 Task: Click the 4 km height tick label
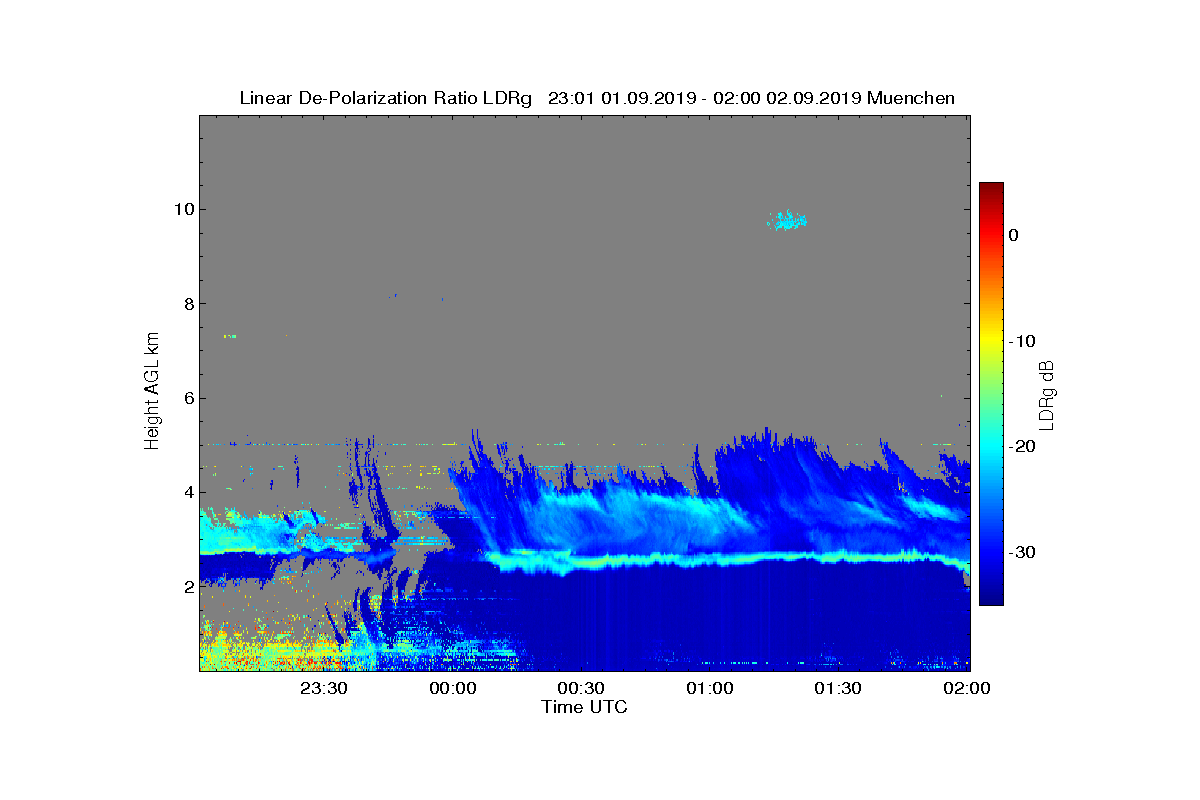pos(187,492)
